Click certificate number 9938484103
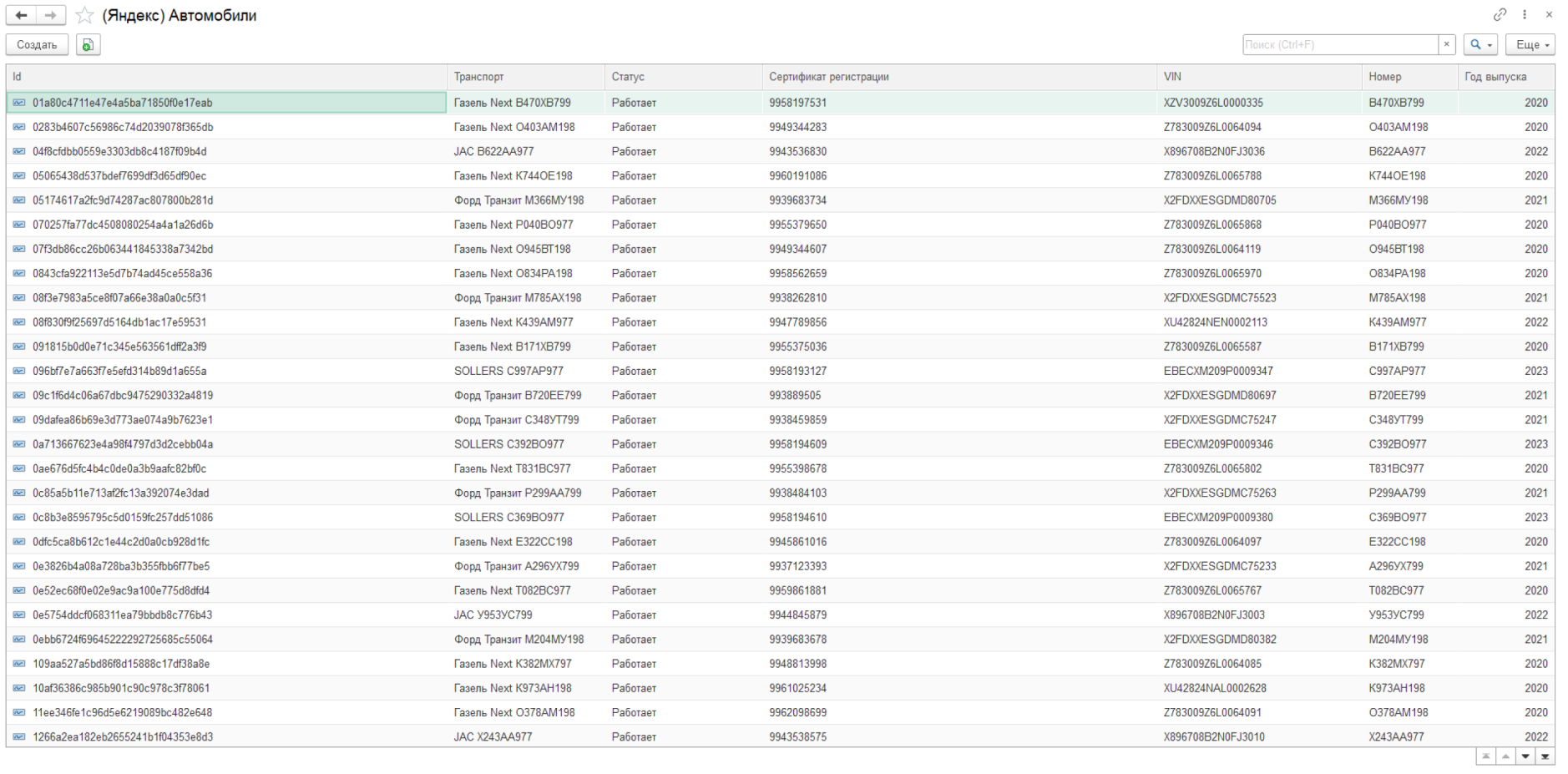Screen dimensions: 1568x774 click(x=798, y=493)
